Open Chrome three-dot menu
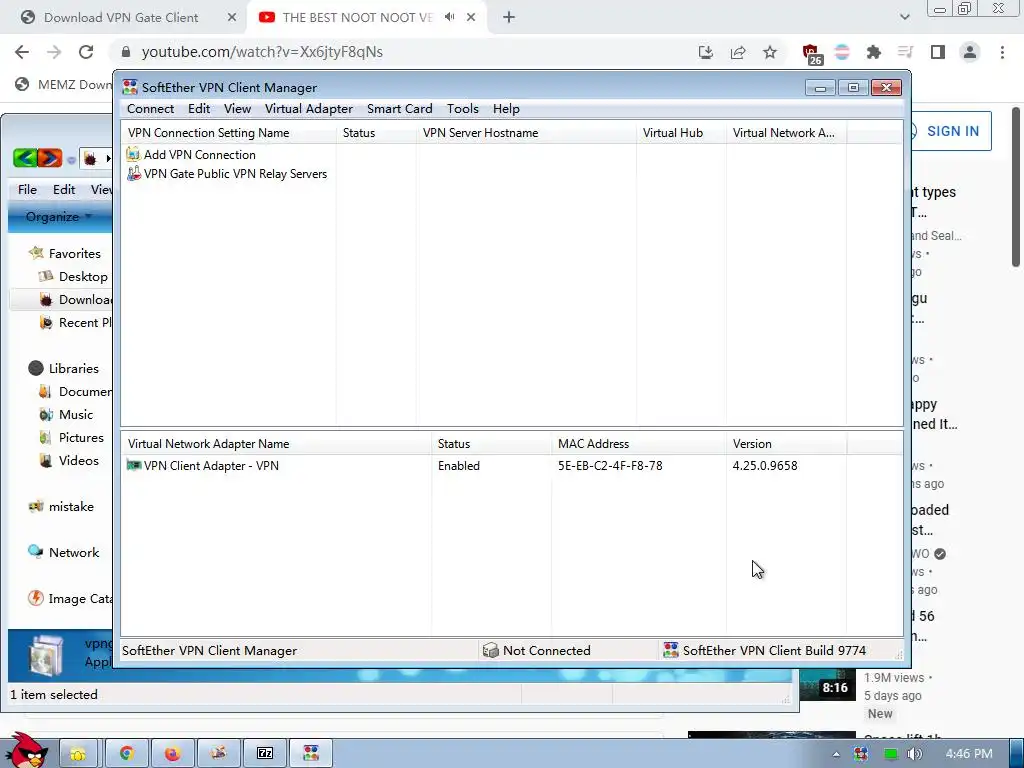This screenshot has height=768, width=1024. point(1002,52)
